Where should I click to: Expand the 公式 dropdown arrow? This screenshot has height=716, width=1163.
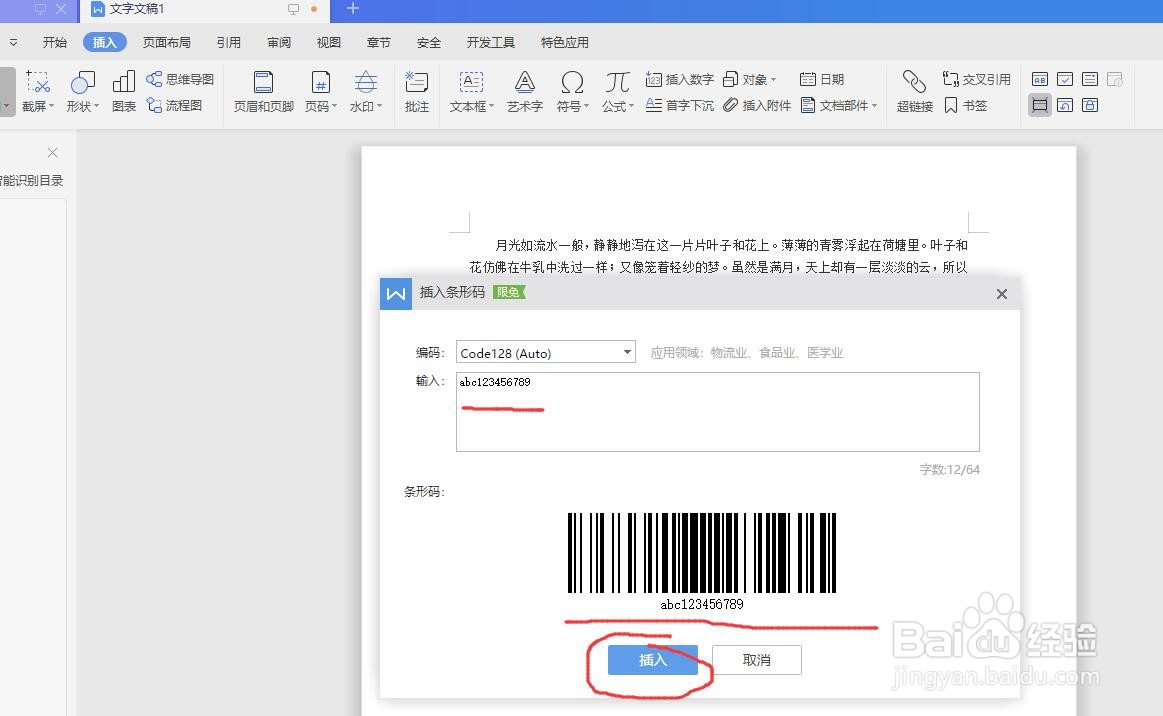(631, 106)
